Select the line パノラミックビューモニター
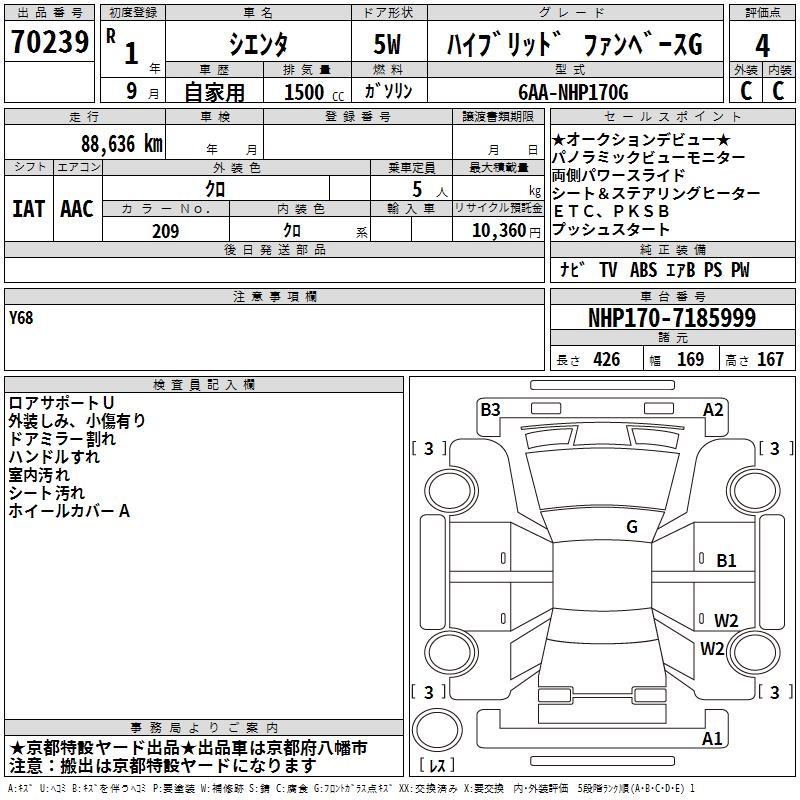Screen dimensions: 800x800 [648, 157]
